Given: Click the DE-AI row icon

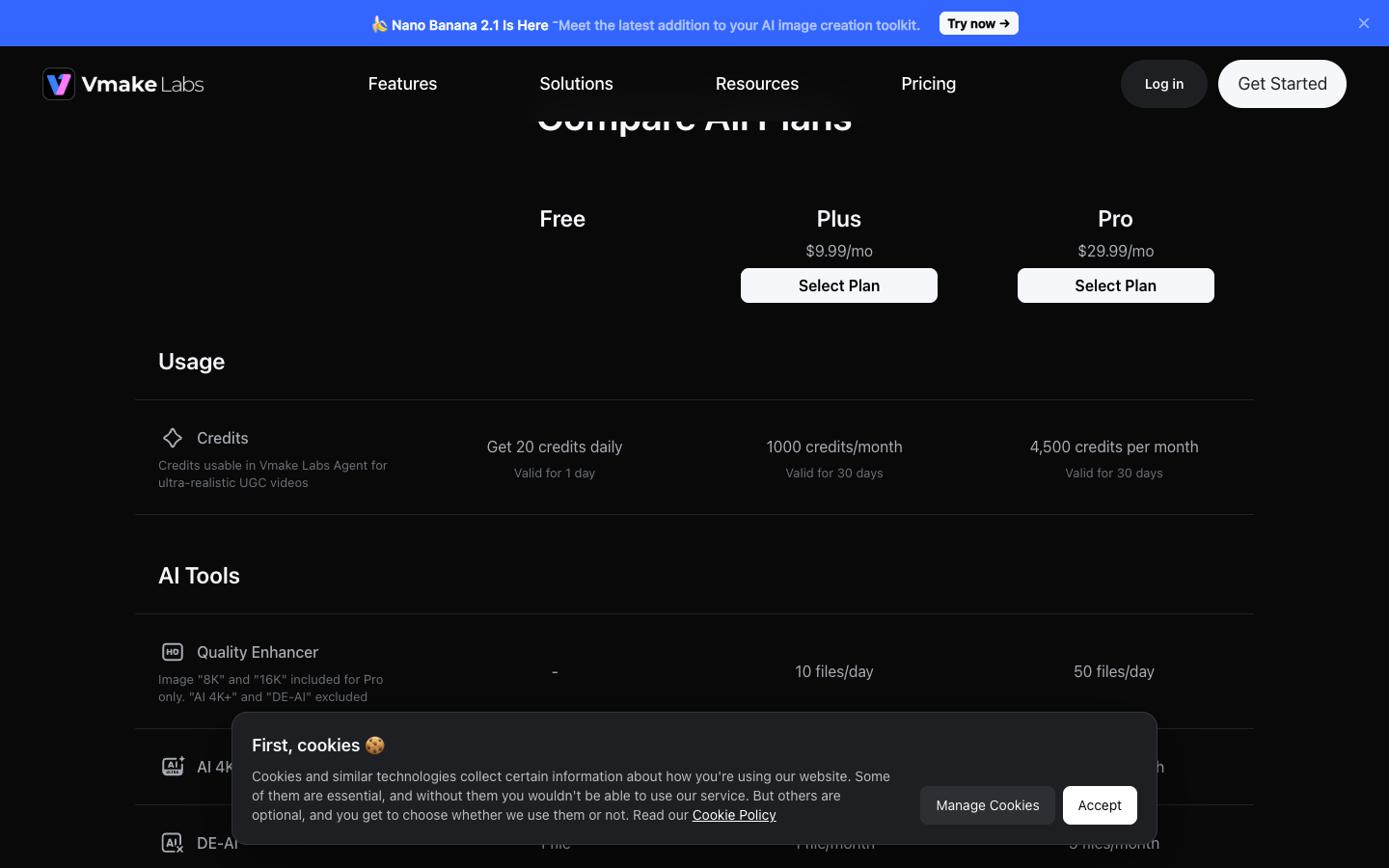Looking at the screenshot, I should [x=173, y=843].
